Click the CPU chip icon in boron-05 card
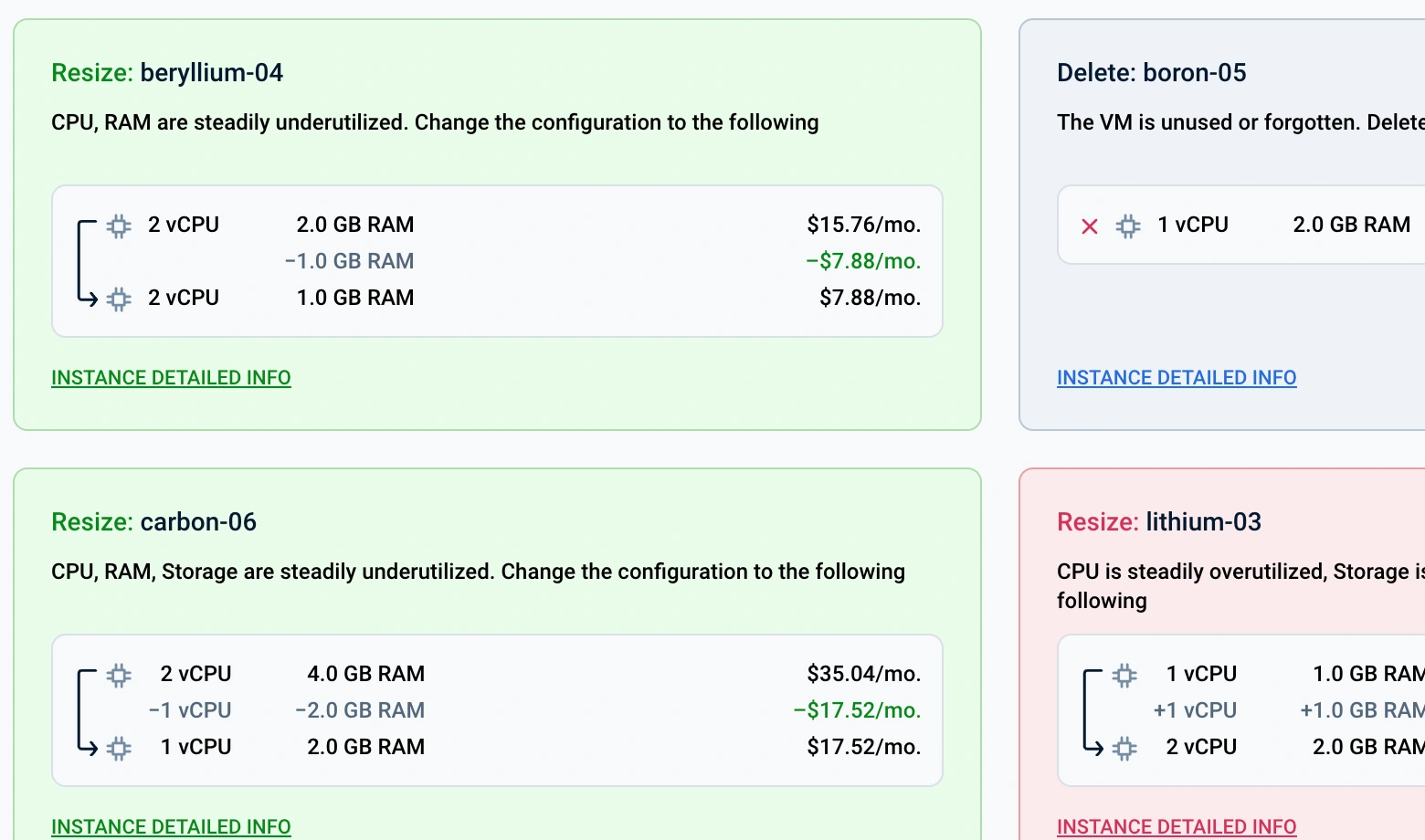Image resolution: width=1425 pixels, height=840 pixels. point(1128,226)
